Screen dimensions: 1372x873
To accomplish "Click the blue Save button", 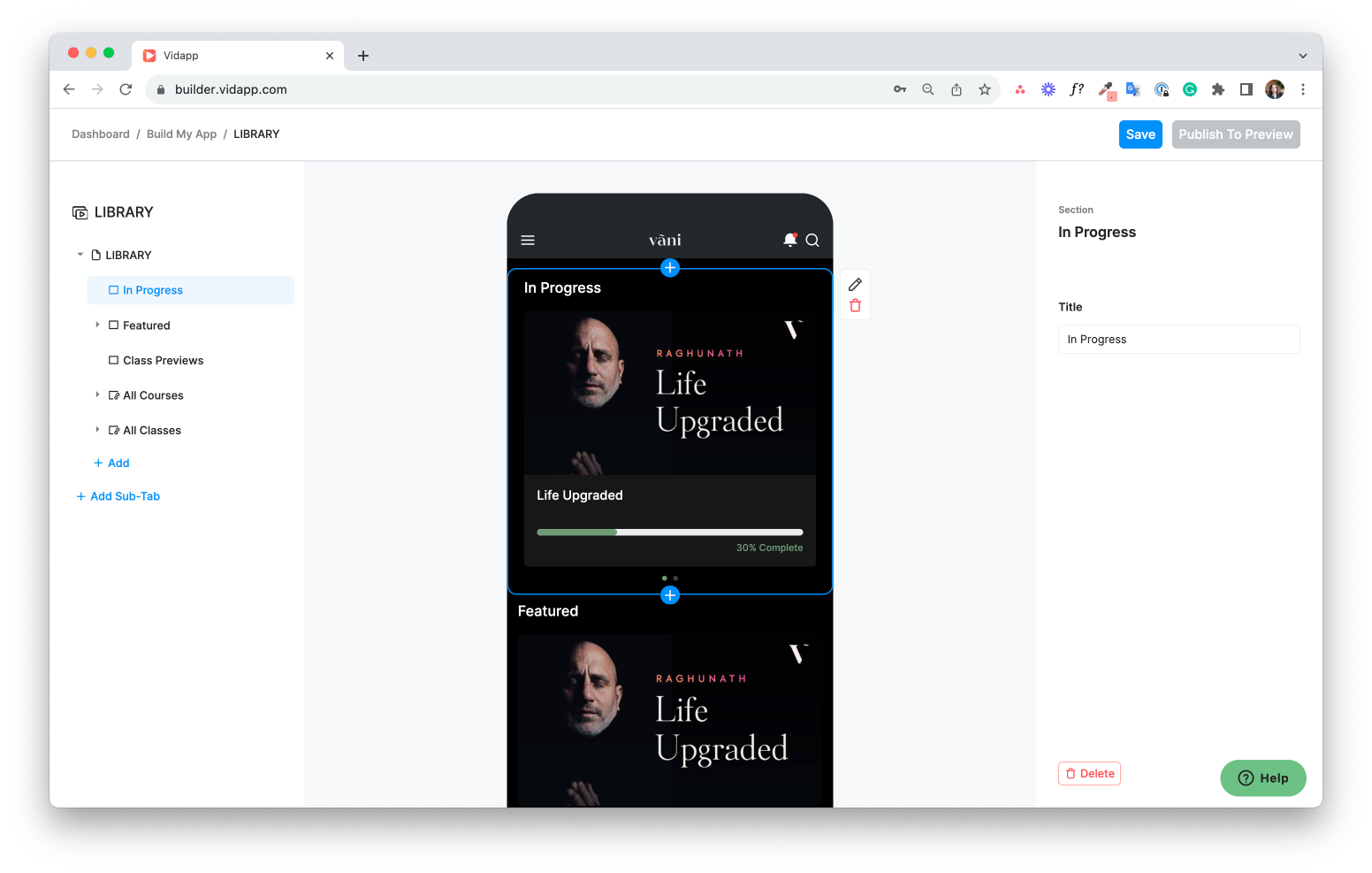I will click(1140, 134).
